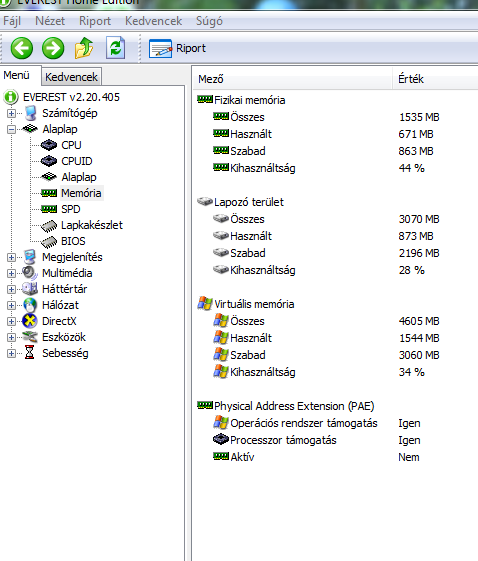Screen dimensions: 478x561
Task: Click the Háttértár storage icon
Action: [x=30, y=289]
